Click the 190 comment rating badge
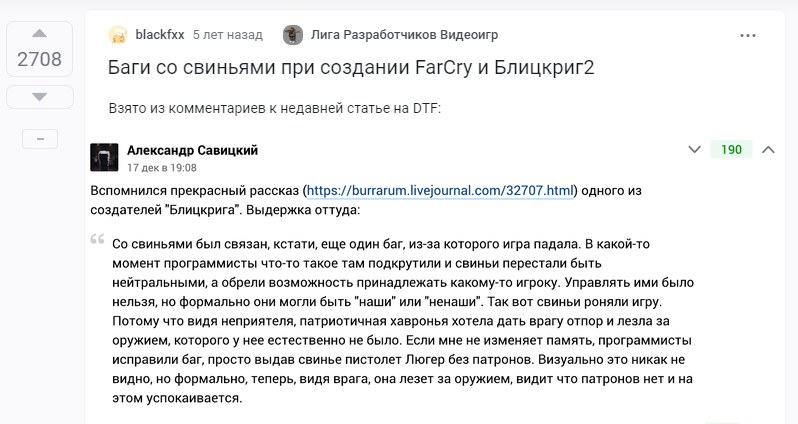The width and height of the screenshot is (798, 424). pos(731,150)
